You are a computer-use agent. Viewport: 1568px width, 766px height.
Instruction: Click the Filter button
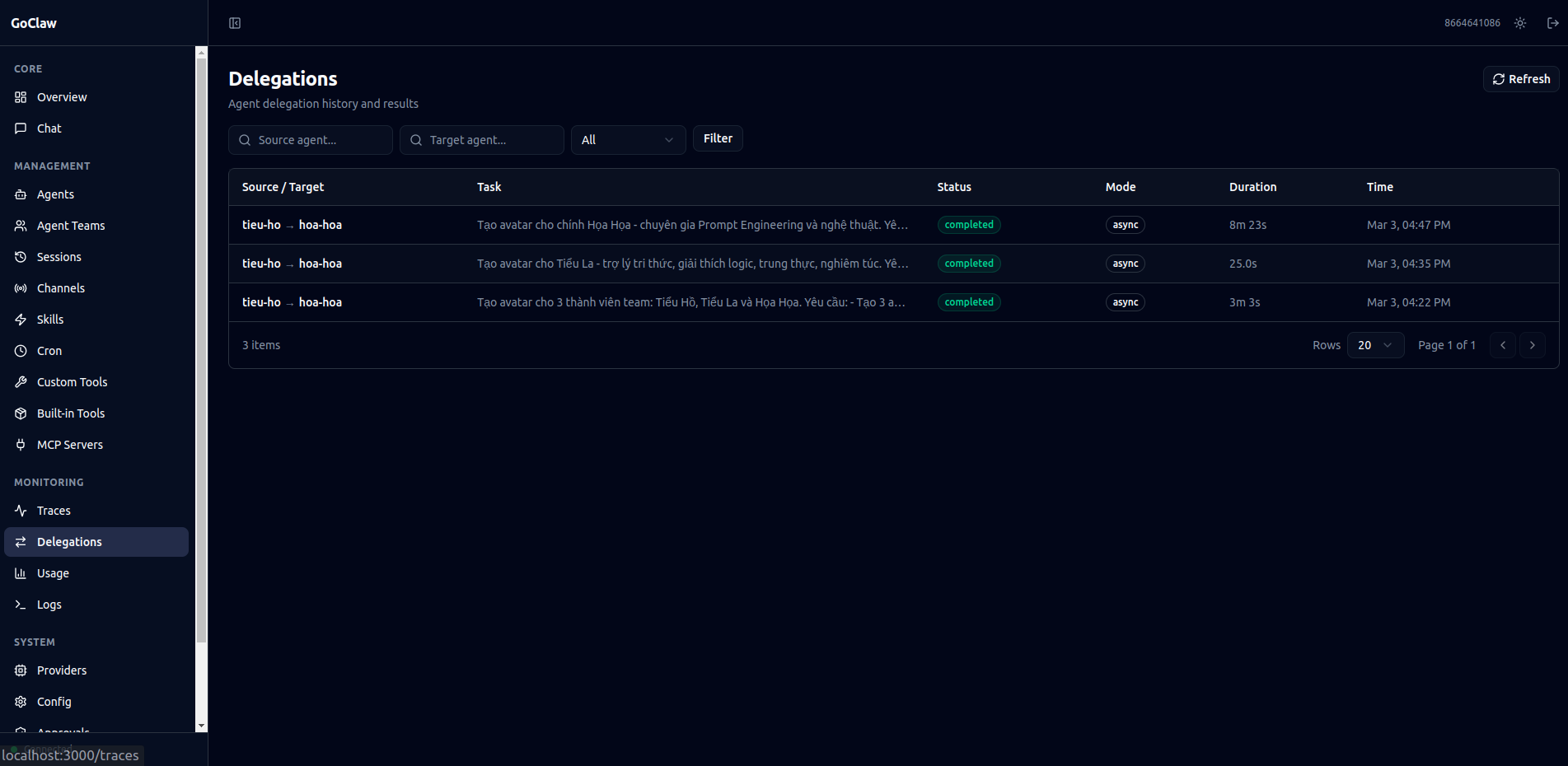click(718, 138)
